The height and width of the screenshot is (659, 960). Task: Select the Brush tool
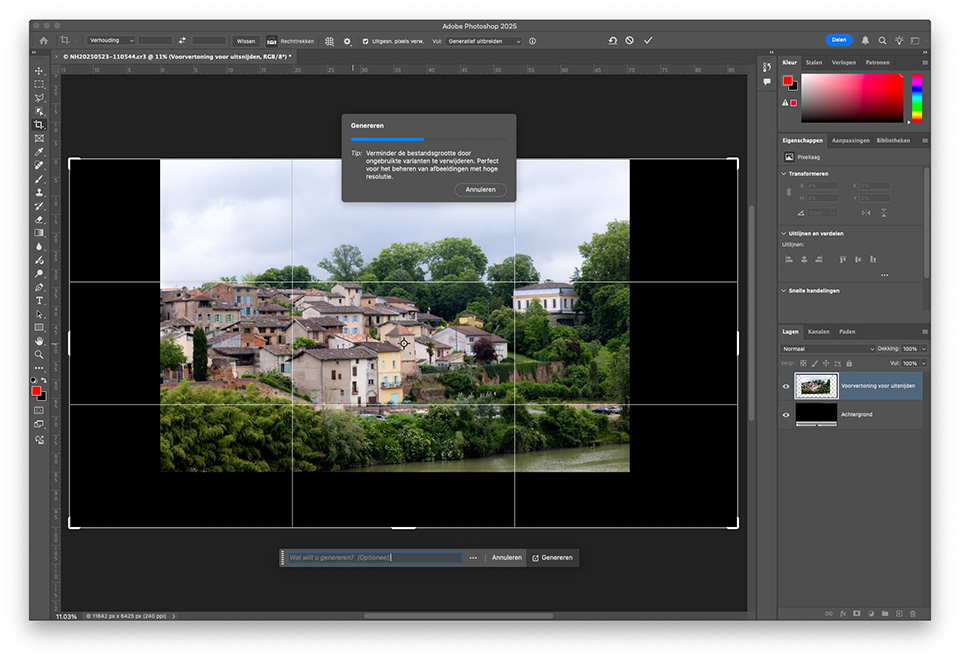(39, 179)
